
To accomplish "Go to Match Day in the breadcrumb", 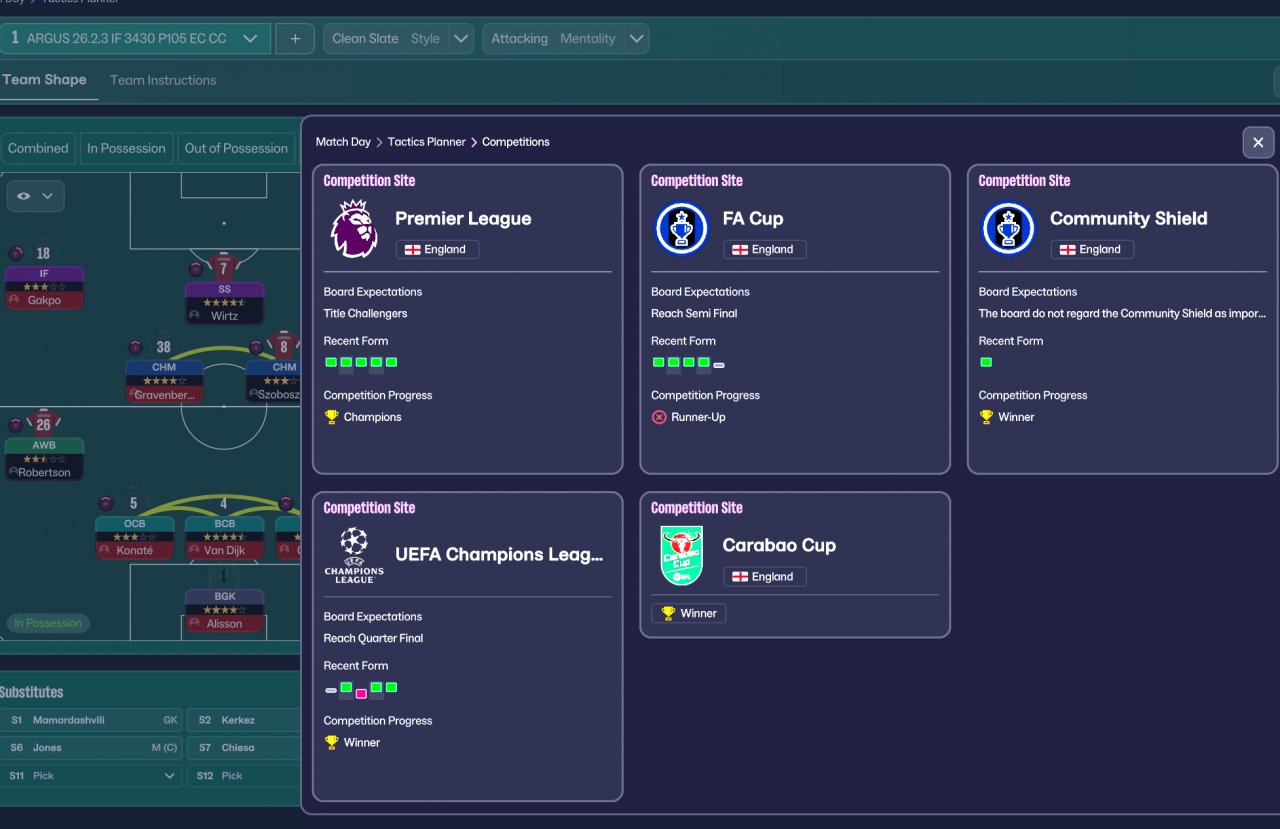I will tap(343, 142).
